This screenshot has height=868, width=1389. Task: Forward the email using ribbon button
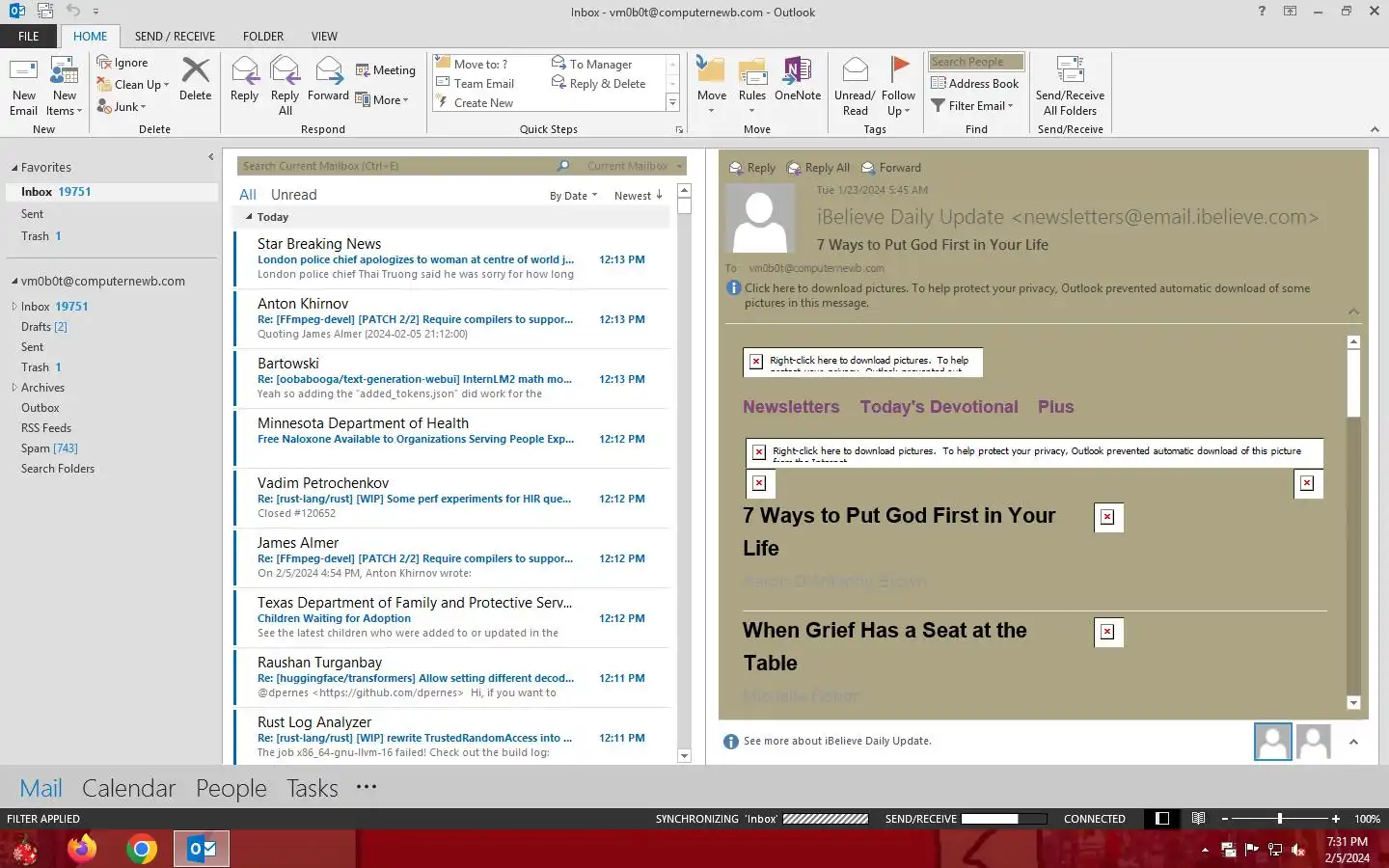point(328,79)
